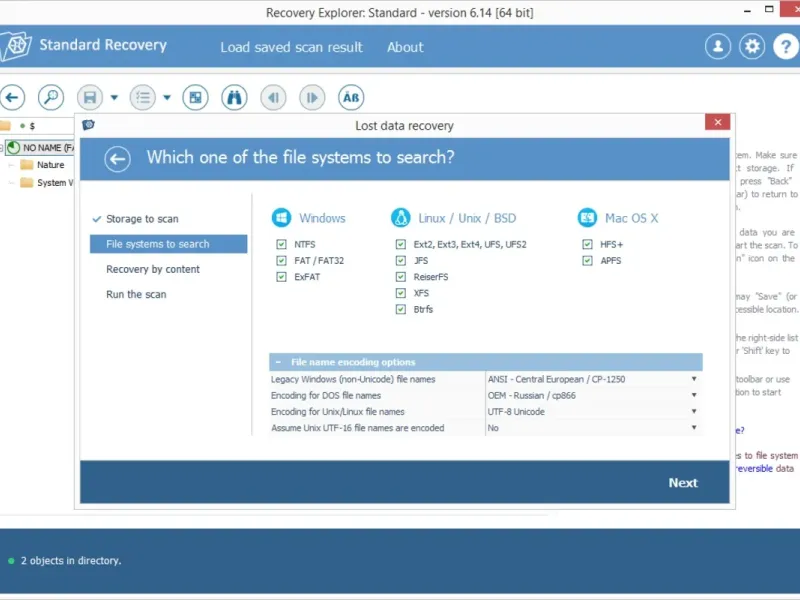Open Encoding for DOS file names dropdown
Screen dimensions: 800x600
tap(693, 395)
